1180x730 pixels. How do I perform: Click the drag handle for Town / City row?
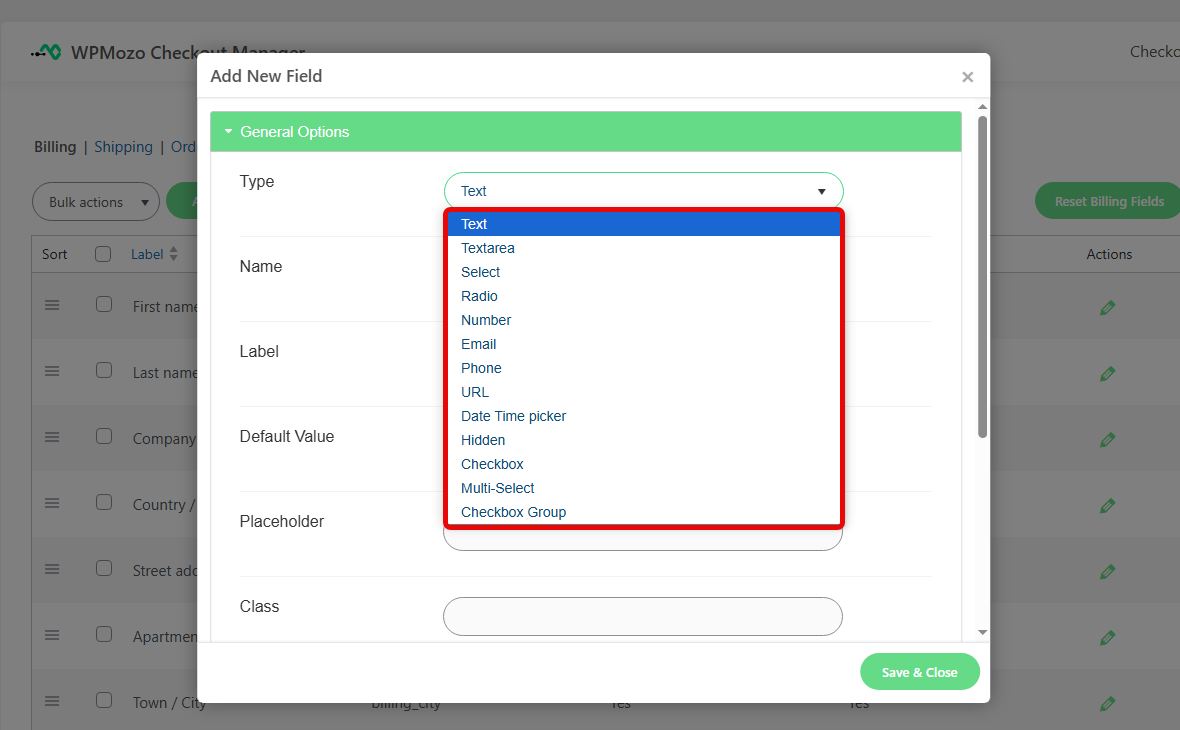pos(52,701)
